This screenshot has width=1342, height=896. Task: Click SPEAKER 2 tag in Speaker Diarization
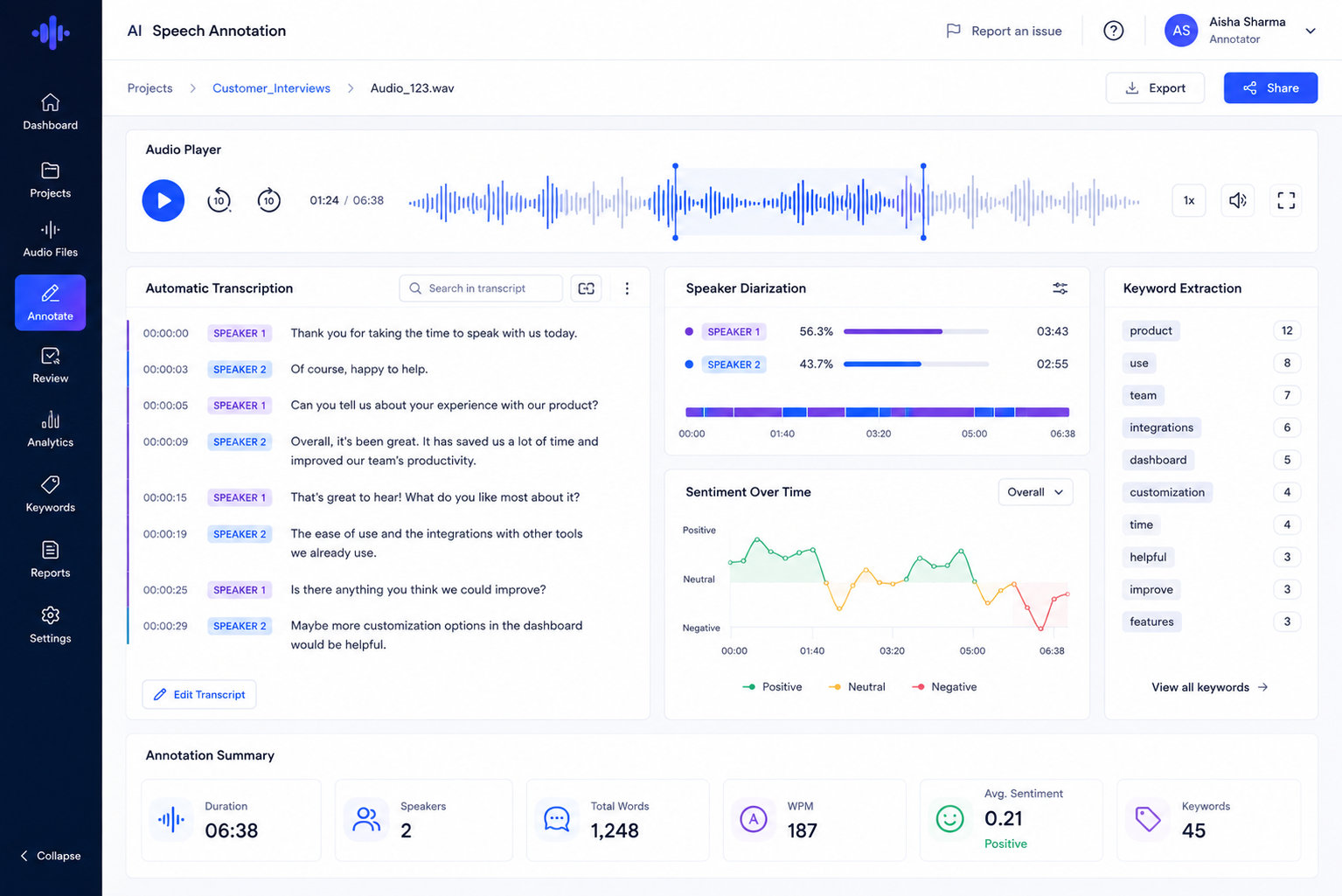click(x=734, y=365)
